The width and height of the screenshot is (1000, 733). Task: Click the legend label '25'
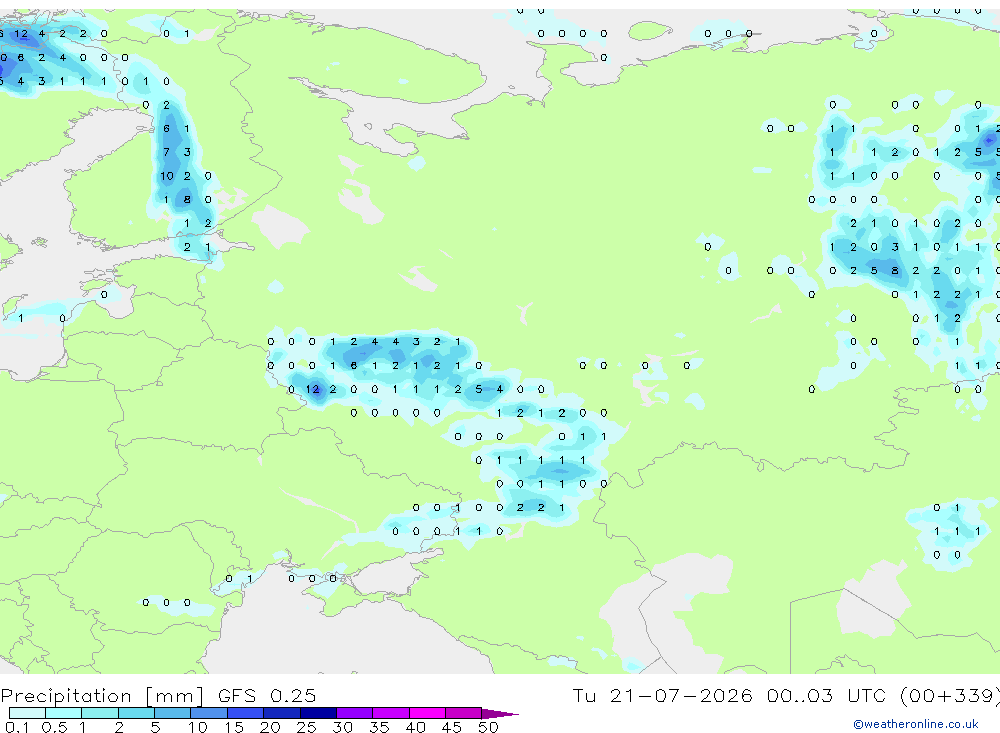pyautogui.click(x=306, y=727)
